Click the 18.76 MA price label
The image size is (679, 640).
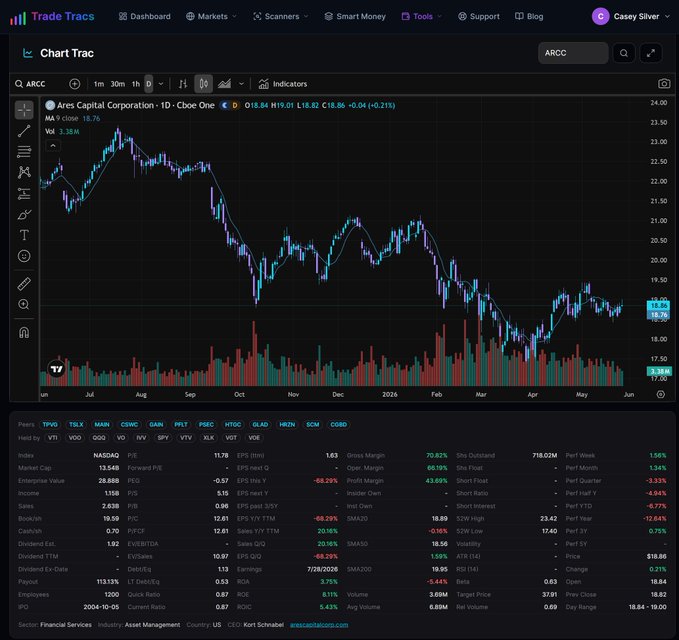pyautogui.click(x=658, y=315)
